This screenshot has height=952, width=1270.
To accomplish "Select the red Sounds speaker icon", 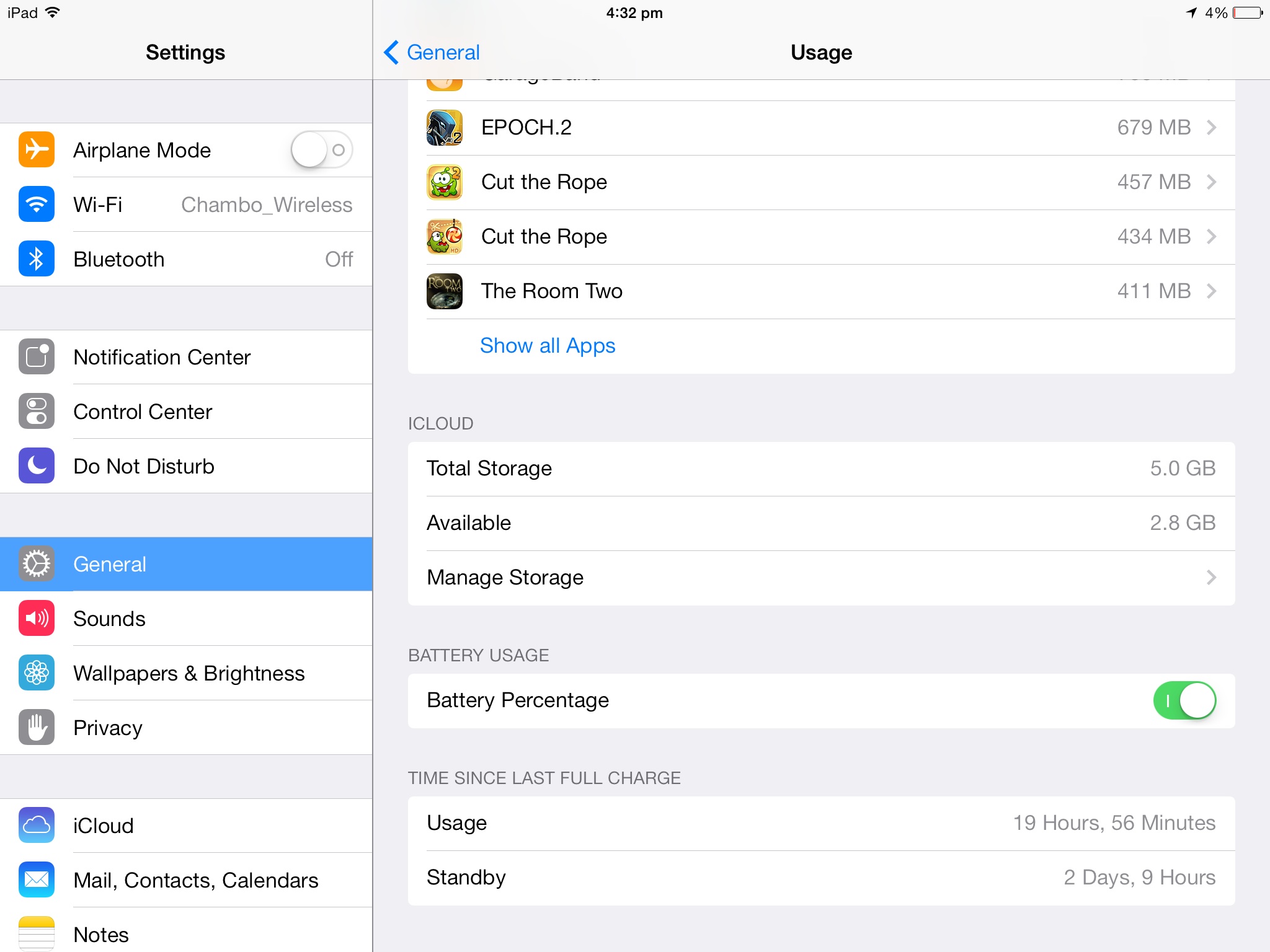I will 37,619.
